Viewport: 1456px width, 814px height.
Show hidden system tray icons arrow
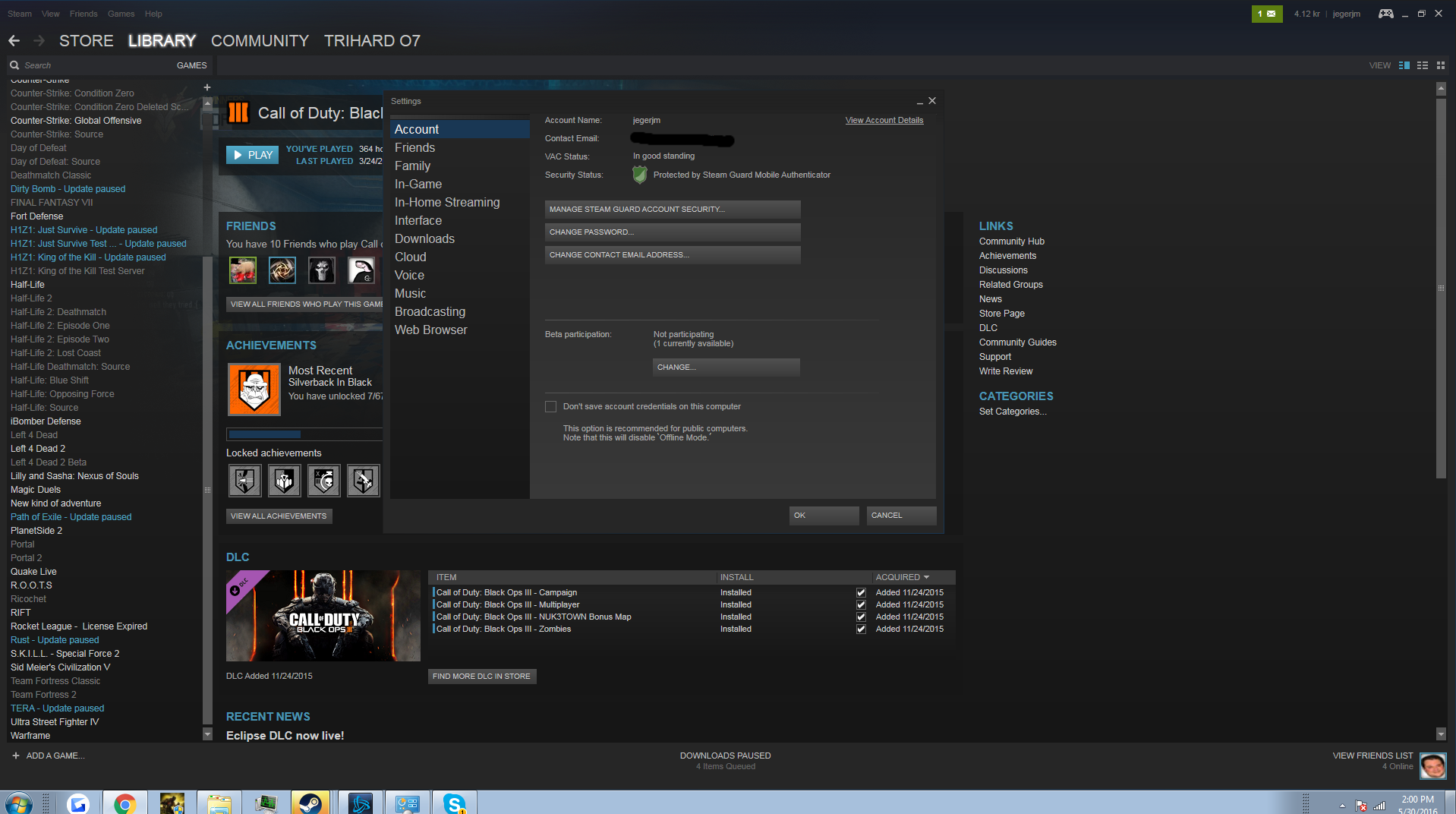(x=1342, y=806)
